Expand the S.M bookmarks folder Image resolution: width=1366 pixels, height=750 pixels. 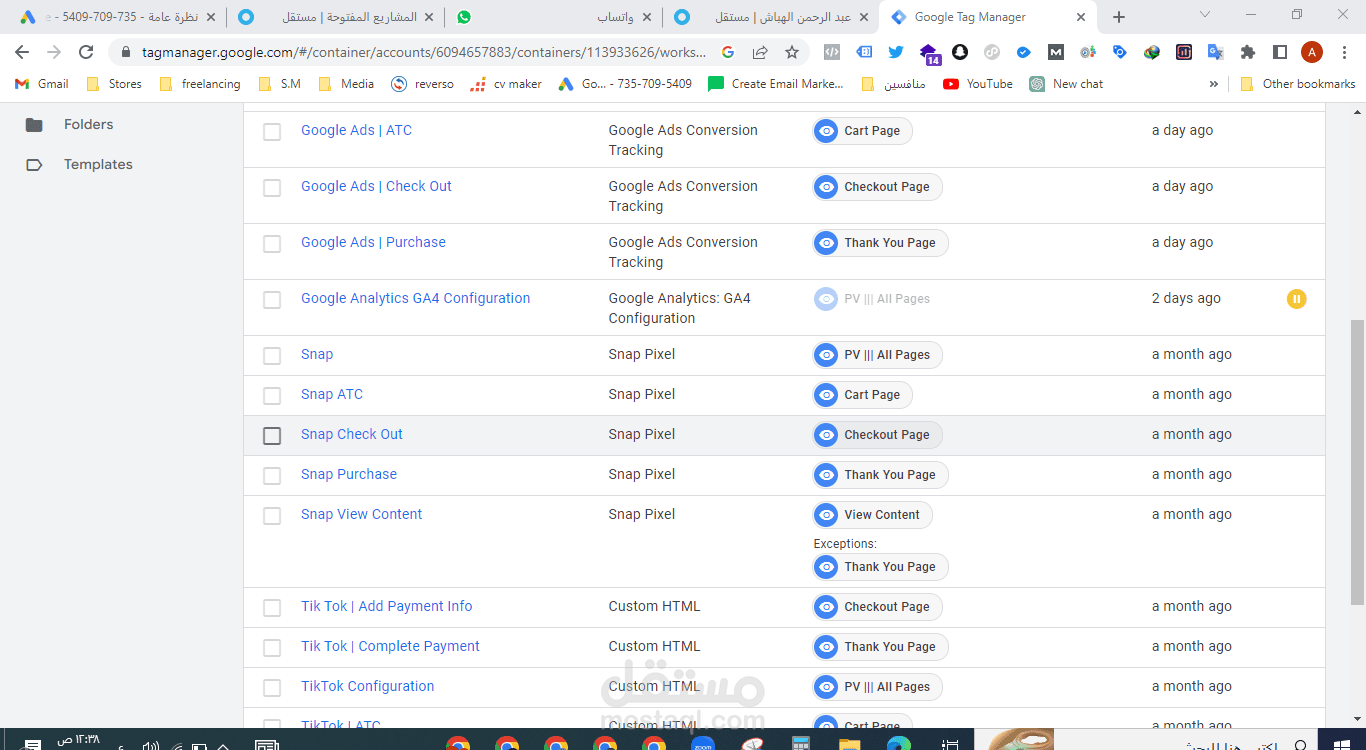click(x=279, y=84)
